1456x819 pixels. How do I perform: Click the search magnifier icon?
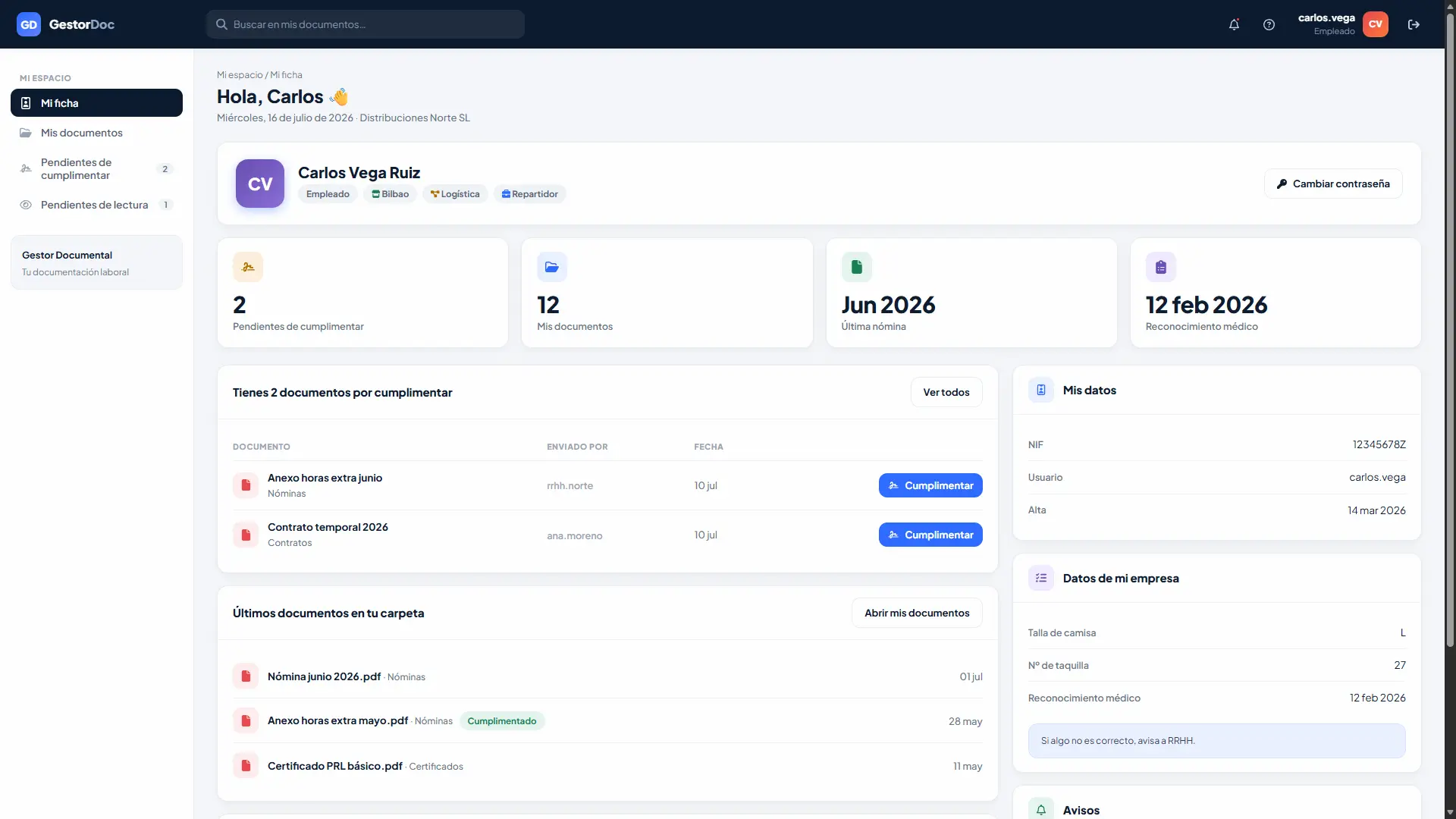(x=221, y=24)
